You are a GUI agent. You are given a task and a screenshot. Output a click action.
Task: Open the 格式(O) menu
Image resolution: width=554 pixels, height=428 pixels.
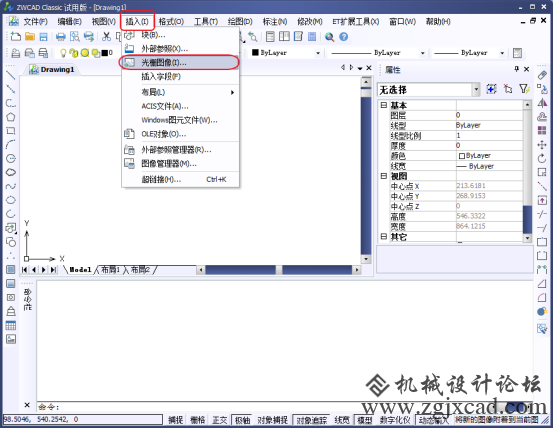point(171,22)
